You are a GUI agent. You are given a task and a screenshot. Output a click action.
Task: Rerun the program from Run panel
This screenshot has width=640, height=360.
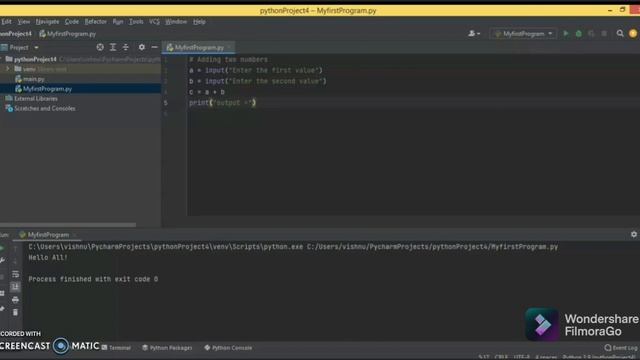2,248
